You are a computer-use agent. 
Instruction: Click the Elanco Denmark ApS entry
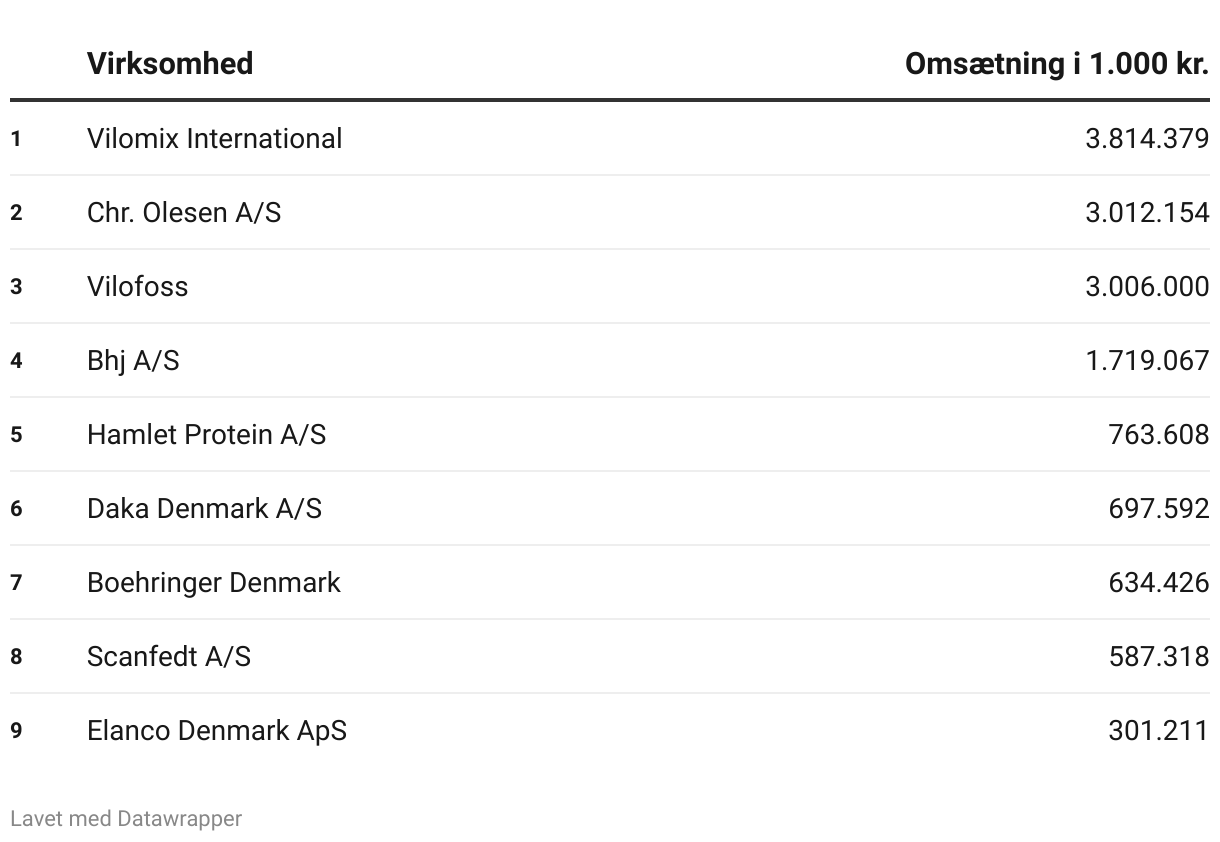tap(216, 730)
